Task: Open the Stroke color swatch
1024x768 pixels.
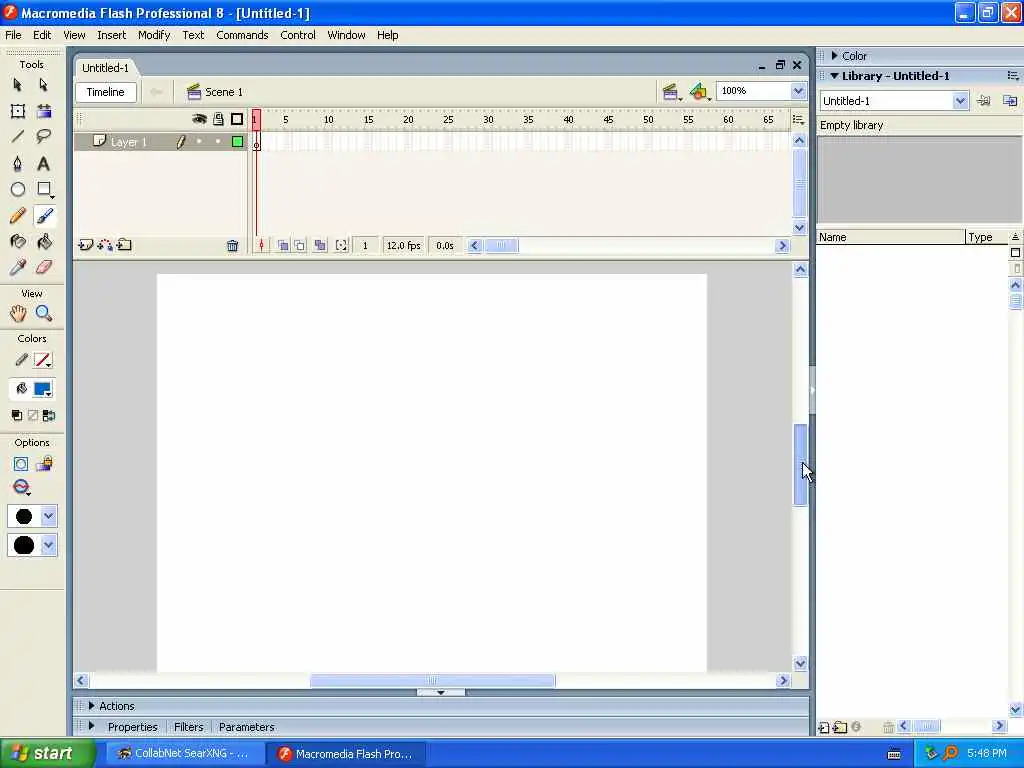Action: 42,360
